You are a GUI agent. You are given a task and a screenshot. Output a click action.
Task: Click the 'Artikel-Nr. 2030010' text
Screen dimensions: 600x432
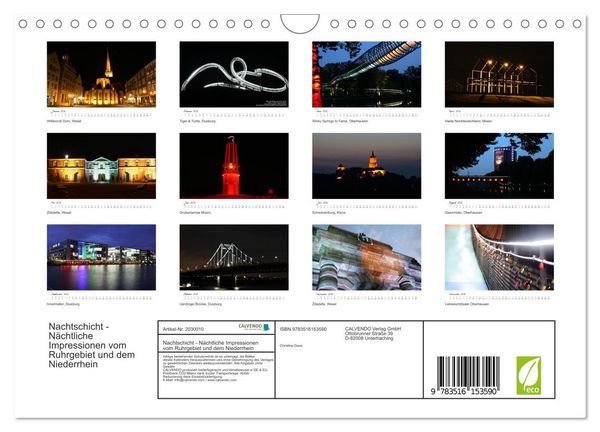[x=183, y=329]
